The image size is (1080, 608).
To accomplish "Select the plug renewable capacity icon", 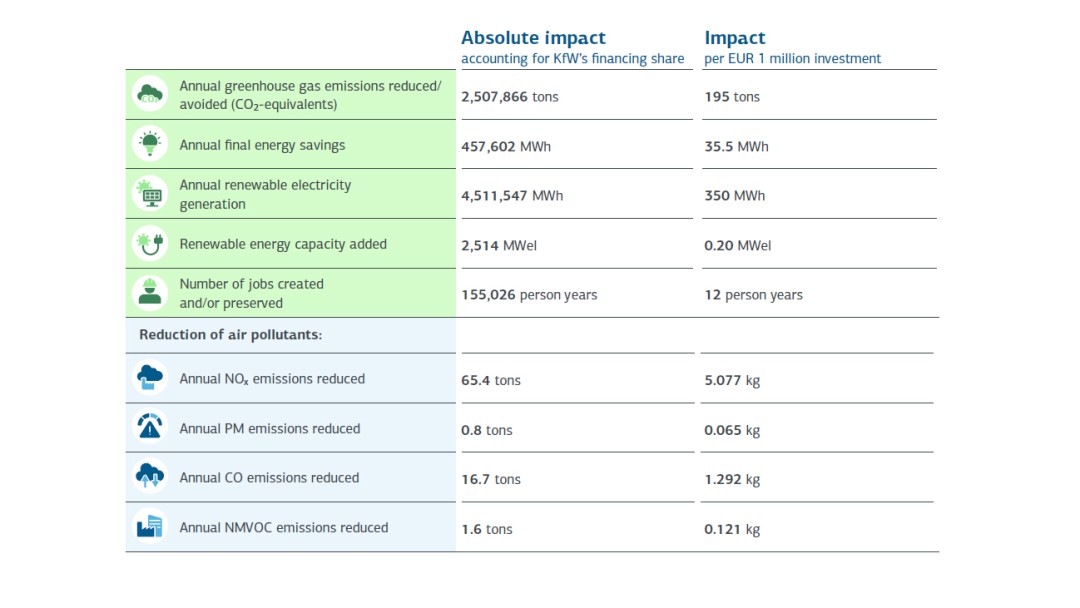I will coord(149,243).
